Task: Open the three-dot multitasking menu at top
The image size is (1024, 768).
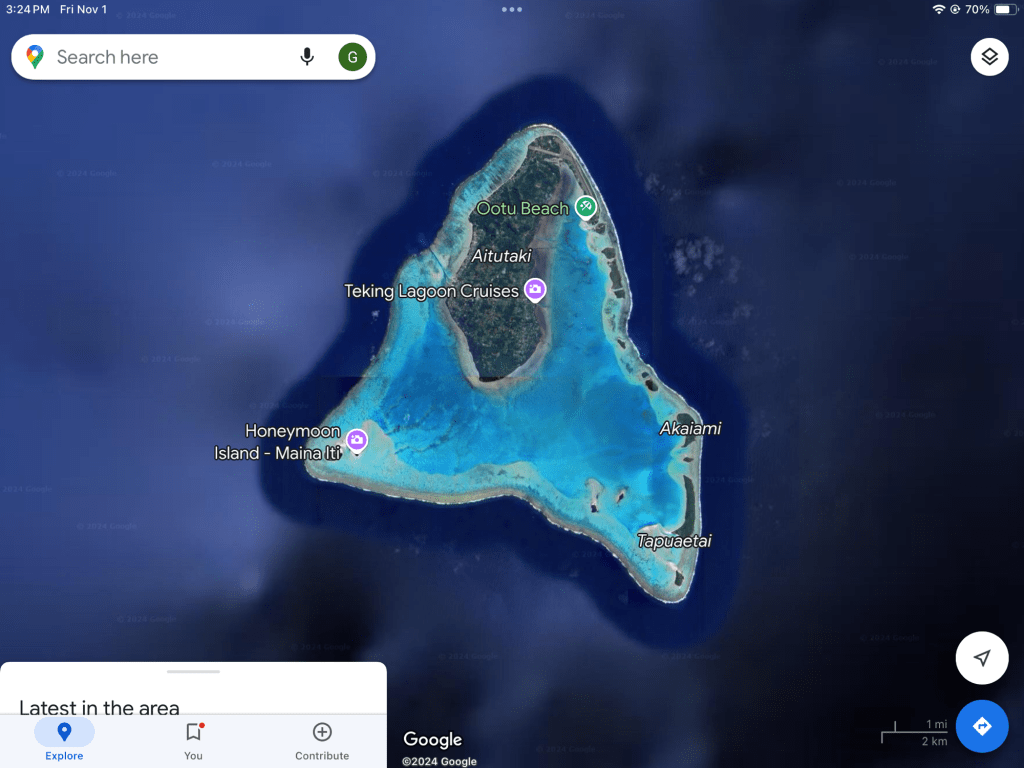Action: 512,9
